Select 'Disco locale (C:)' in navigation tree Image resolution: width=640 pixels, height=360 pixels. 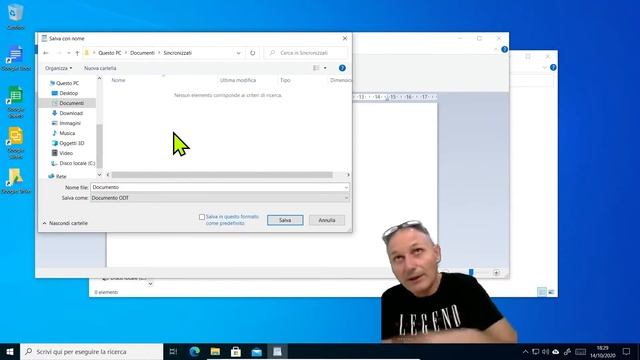click(73, 163)
